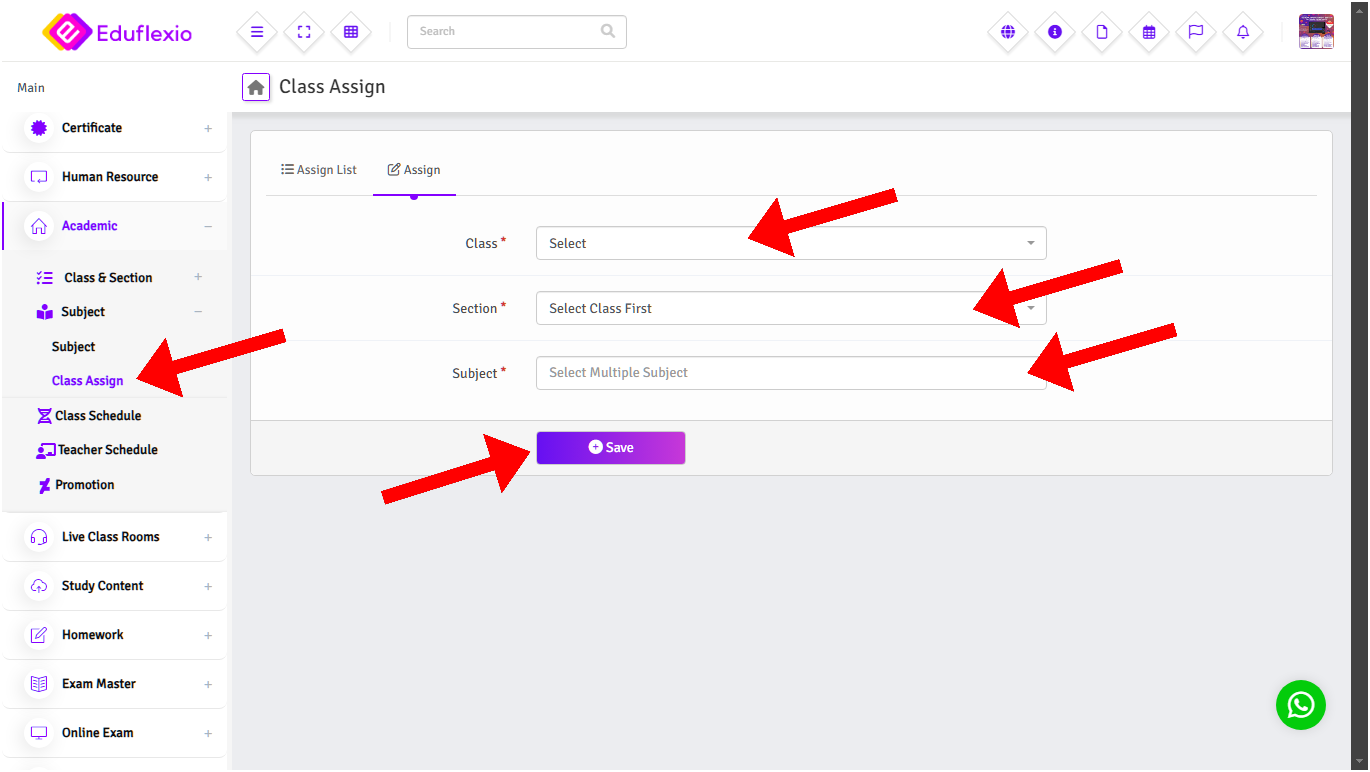The width and height of the screenshot is (1370, 772).
Task: Open the globe language icon
Action: point(1007,32)
